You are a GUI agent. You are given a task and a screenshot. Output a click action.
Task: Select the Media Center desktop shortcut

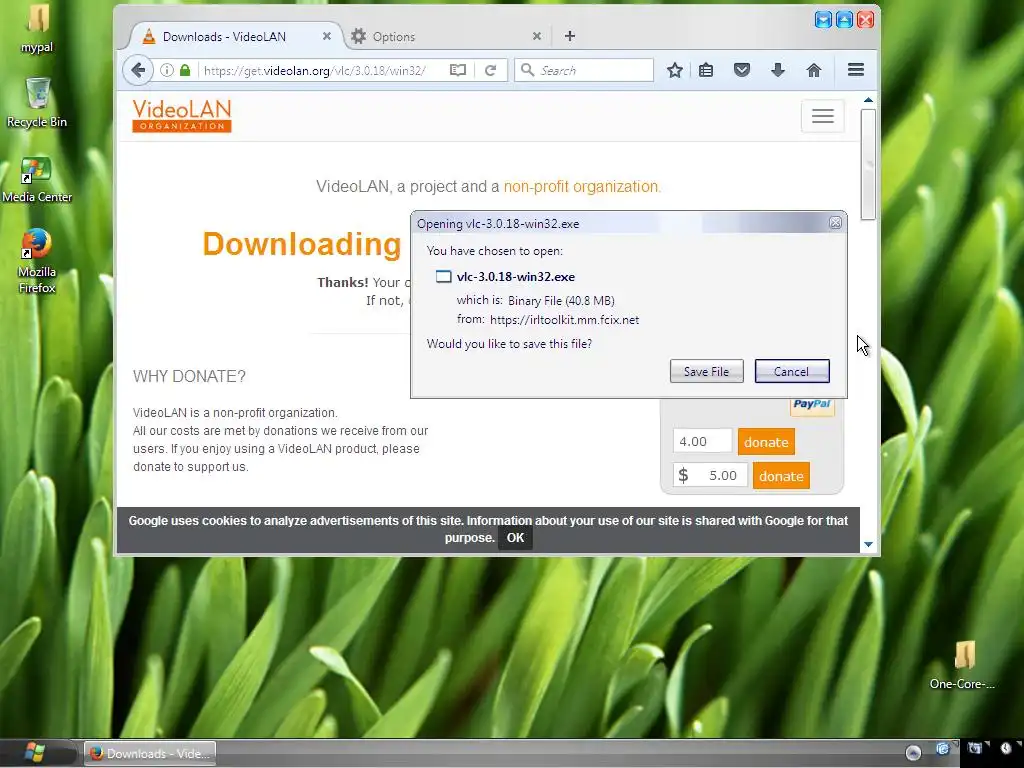tap(37, 180)
